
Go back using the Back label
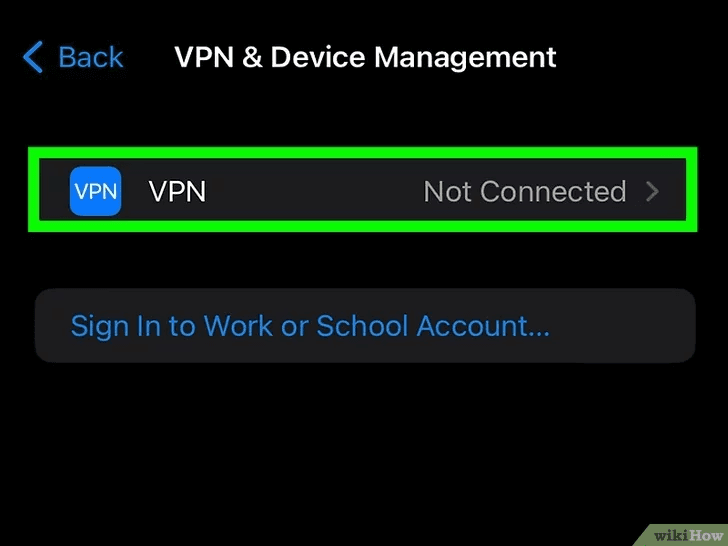click(91, 58)
